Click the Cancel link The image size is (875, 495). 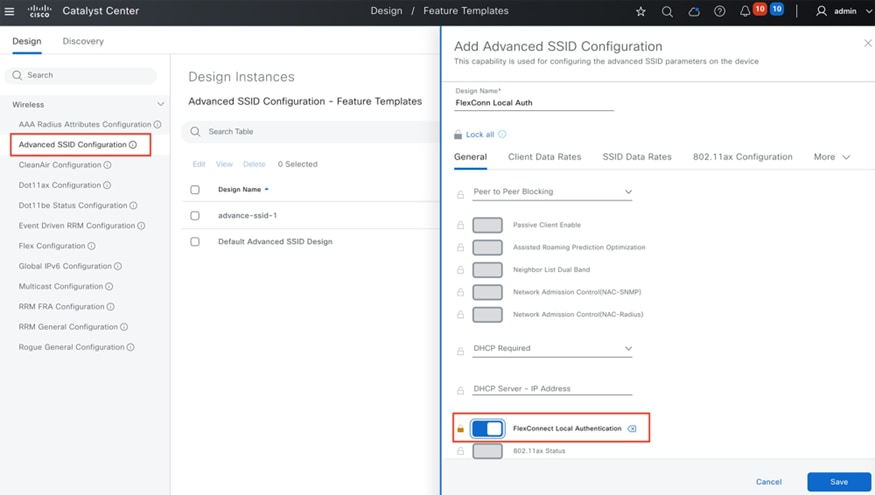[x=768, y=482]
